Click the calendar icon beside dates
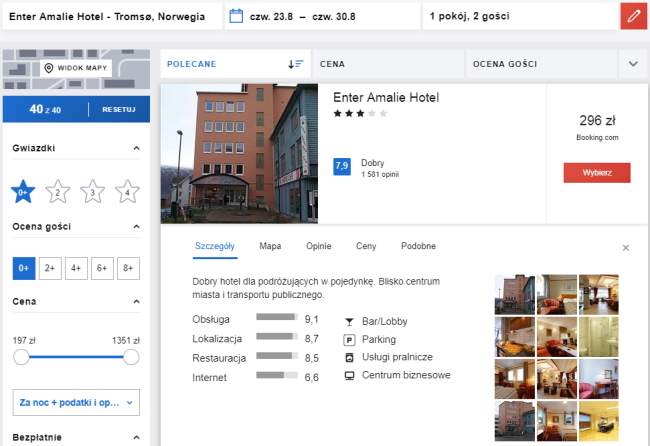Viewport: 650px width, 446px height. tap(236, 16)
